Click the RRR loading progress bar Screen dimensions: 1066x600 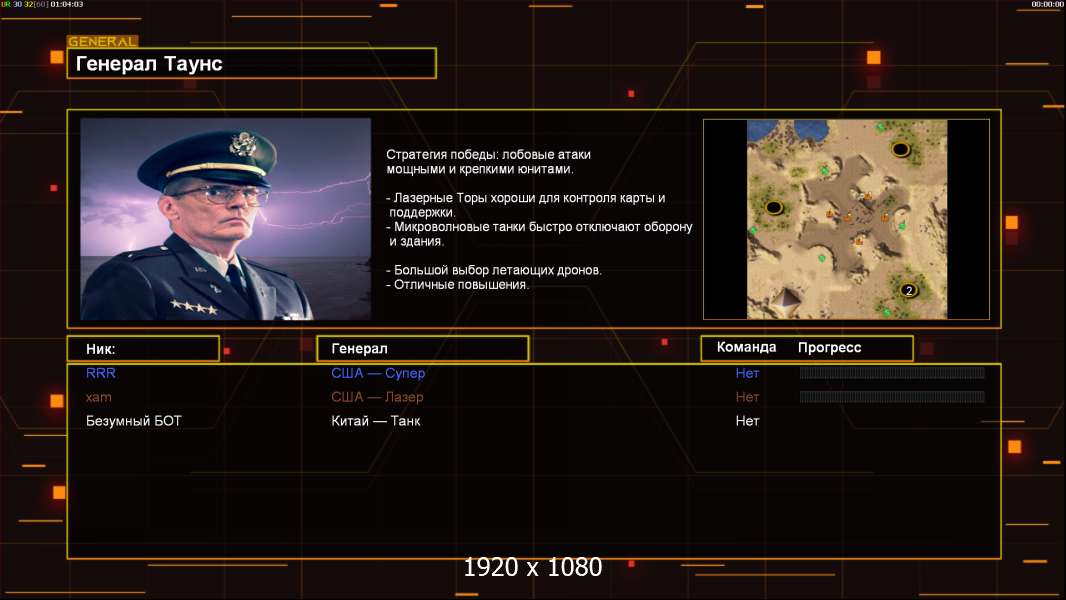tap(892, 372)
